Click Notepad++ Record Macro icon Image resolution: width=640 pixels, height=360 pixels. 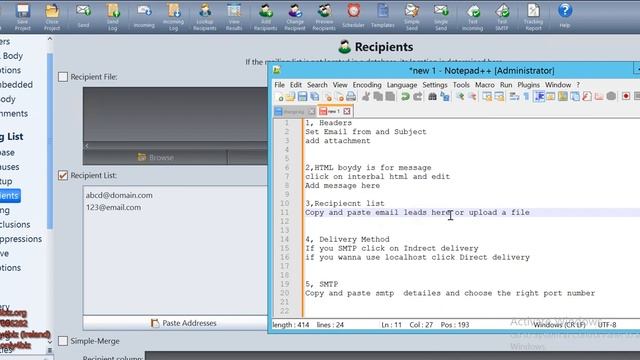(626, 96)
